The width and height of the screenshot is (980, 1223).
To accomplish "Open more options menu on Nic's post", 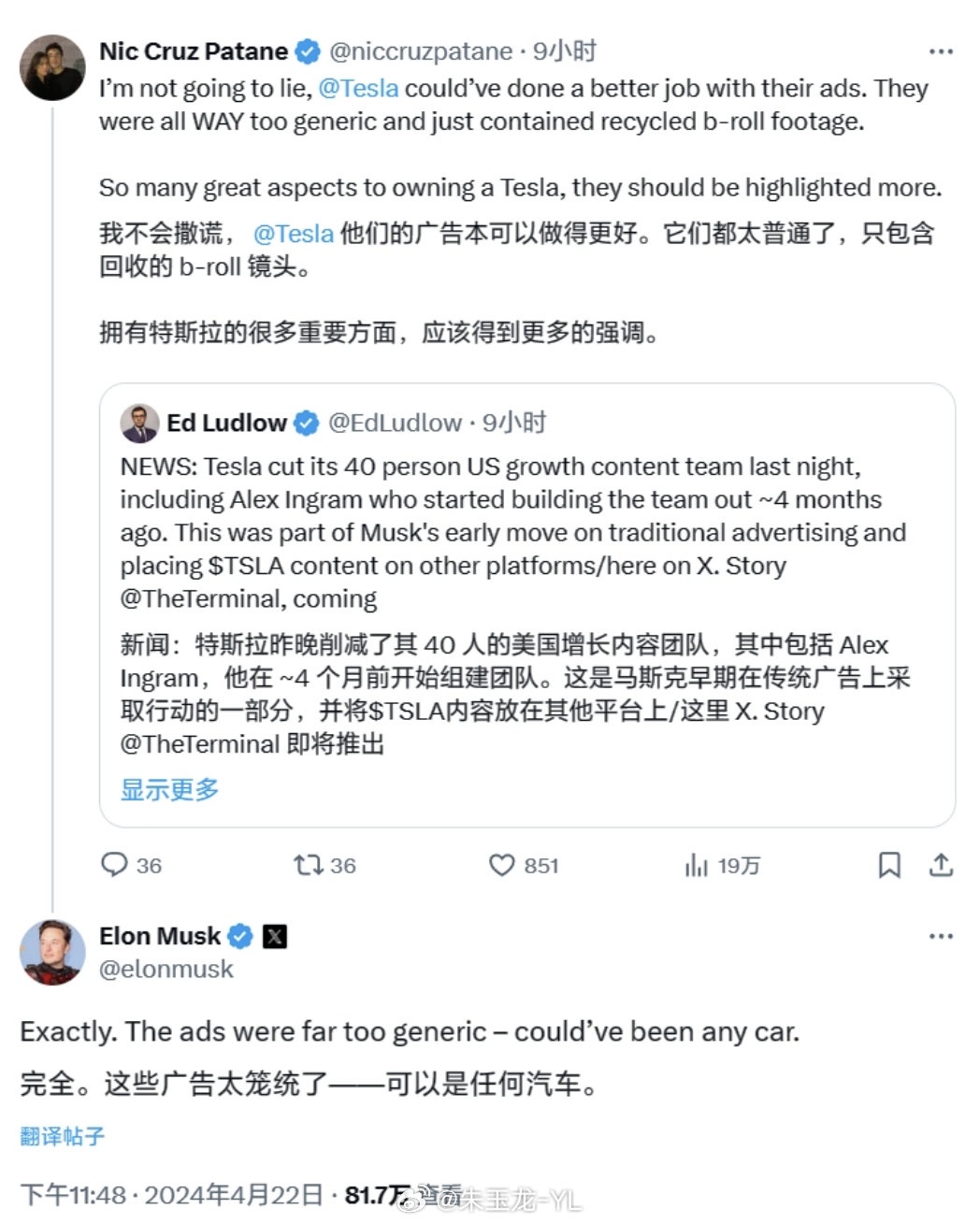I will 941,51.
